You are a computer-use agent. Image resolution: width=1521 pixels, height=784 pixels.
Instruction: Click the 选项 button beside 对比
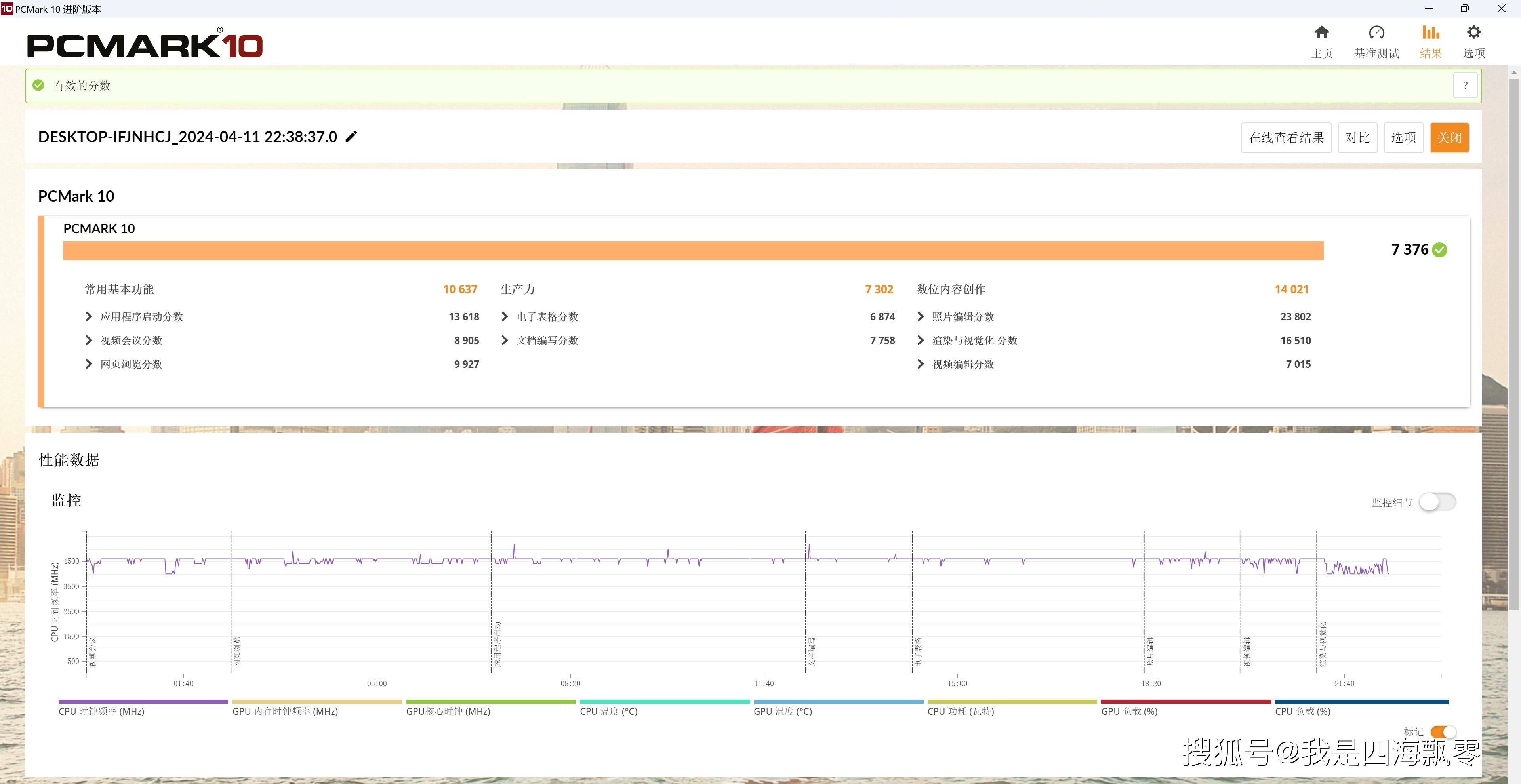(1403, 137)
